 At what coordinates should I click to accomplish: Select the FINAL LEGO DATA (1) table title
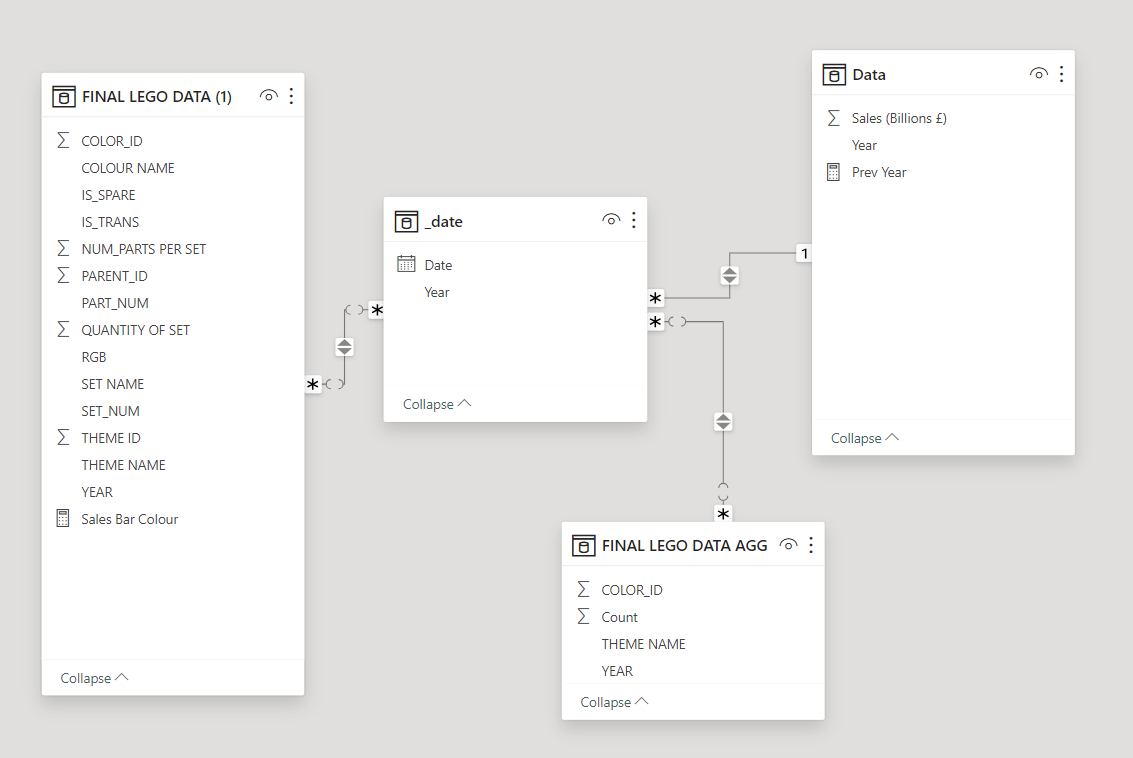tap(157, 97)
